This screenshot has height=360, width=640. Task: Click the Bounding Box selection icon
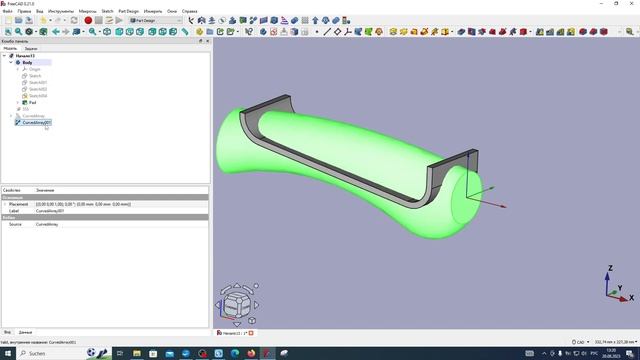click(x=43, y=32)
